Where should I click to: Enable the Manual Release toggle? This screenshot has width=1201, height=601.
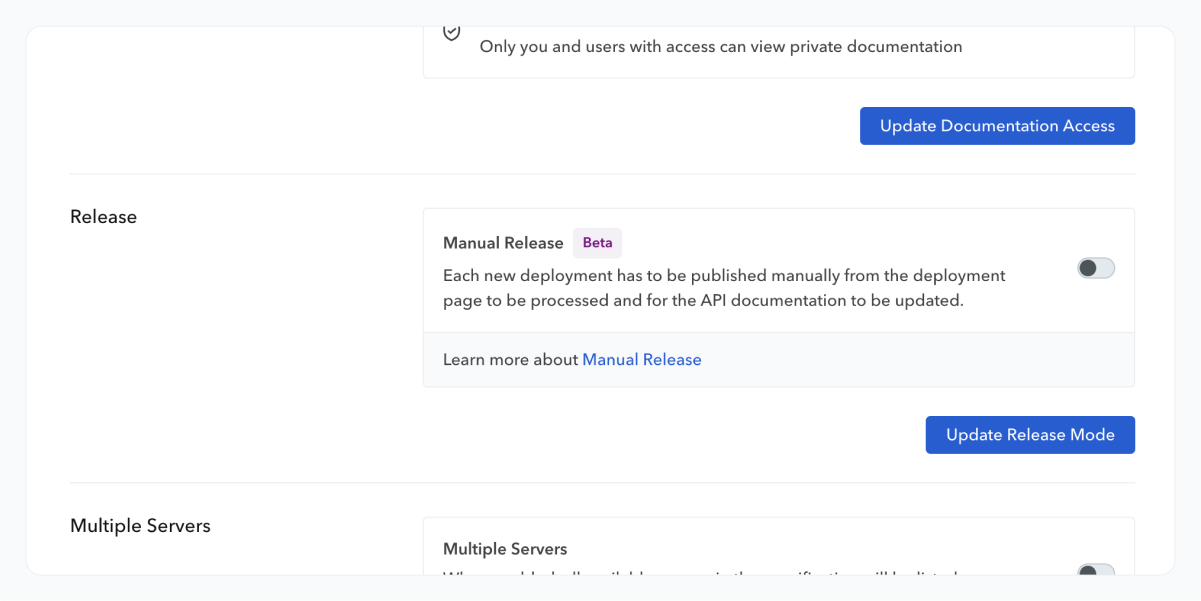(x=1096, y=268)
